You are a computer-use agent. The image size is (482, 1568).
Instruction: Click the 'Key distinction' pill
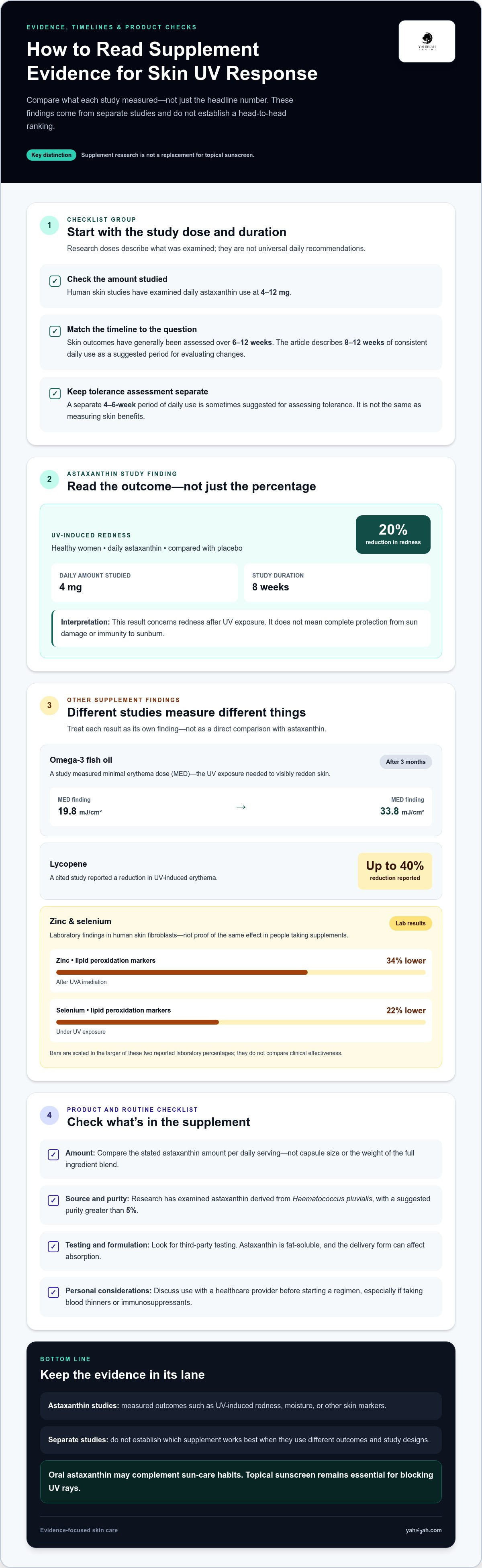point(51,155)
